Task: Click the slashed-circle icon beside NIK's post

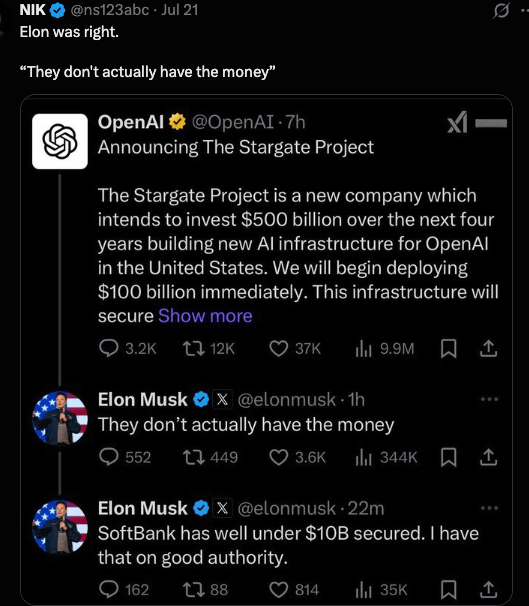Action: (501, 11)
